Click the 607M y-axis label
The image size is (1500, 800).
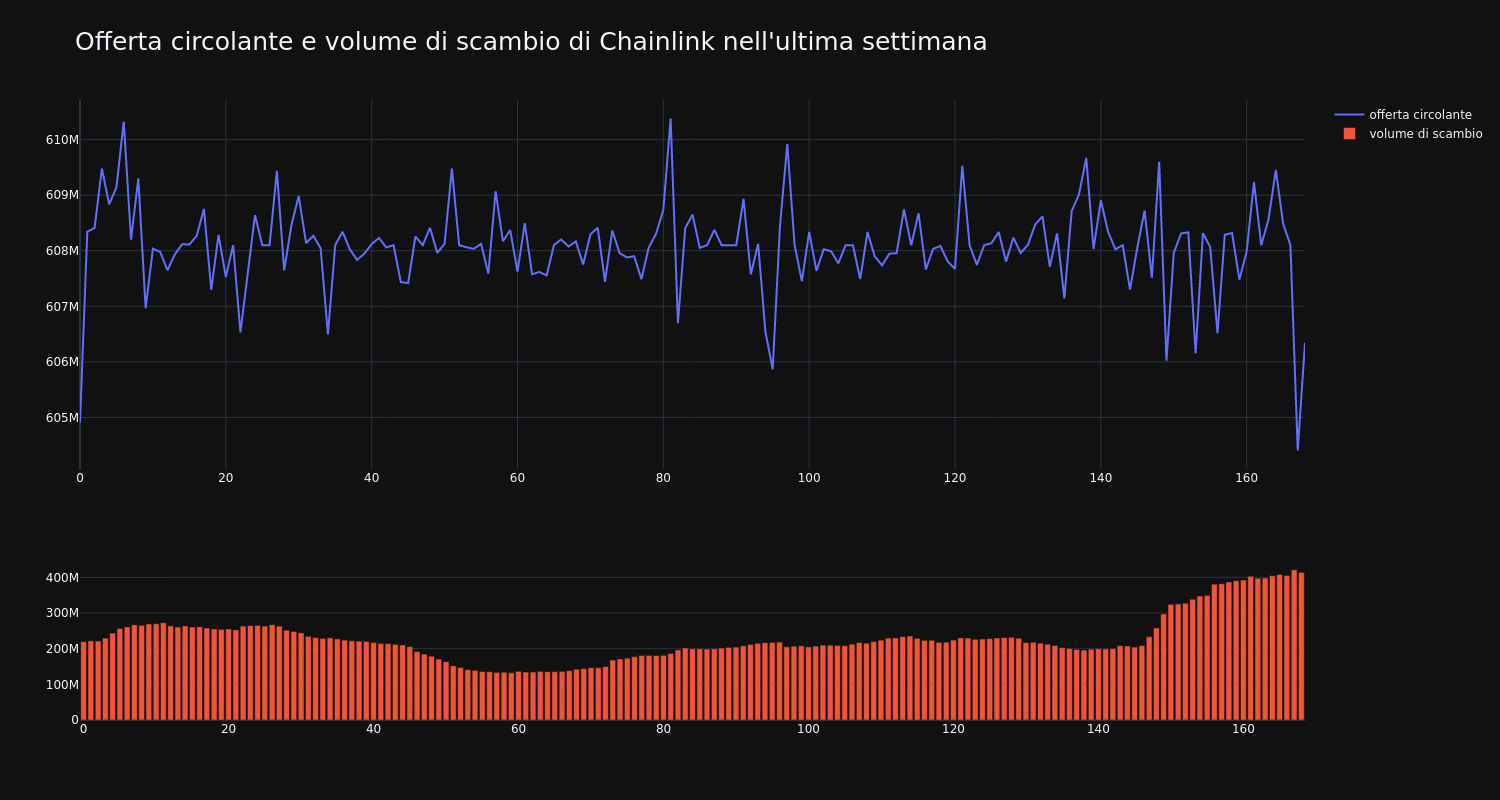coord(62,306)
